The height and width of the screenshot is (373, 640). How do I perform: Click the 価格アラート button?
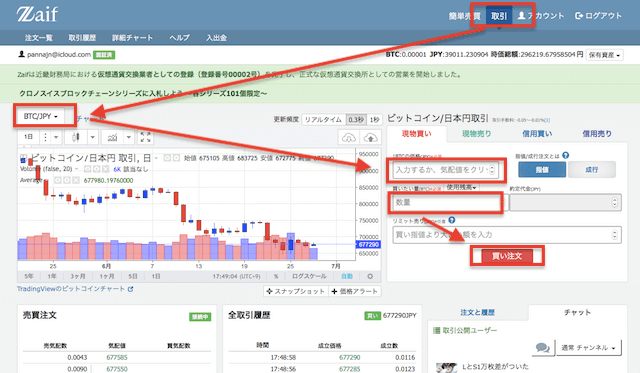pyautogui.click(x=355, y=291)
